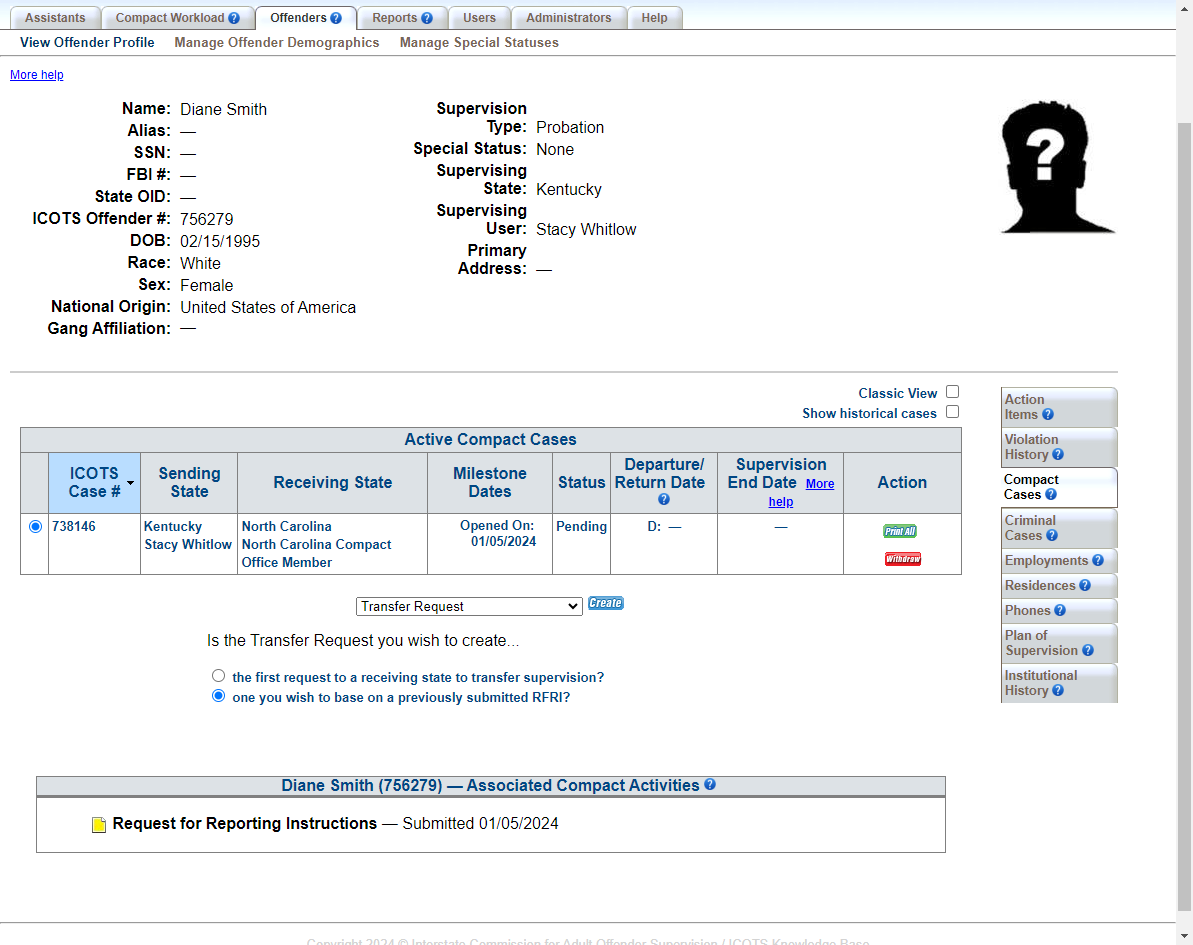
Task: Click help icon beside Plan of Supervision
Action: tap(1088, 651)
